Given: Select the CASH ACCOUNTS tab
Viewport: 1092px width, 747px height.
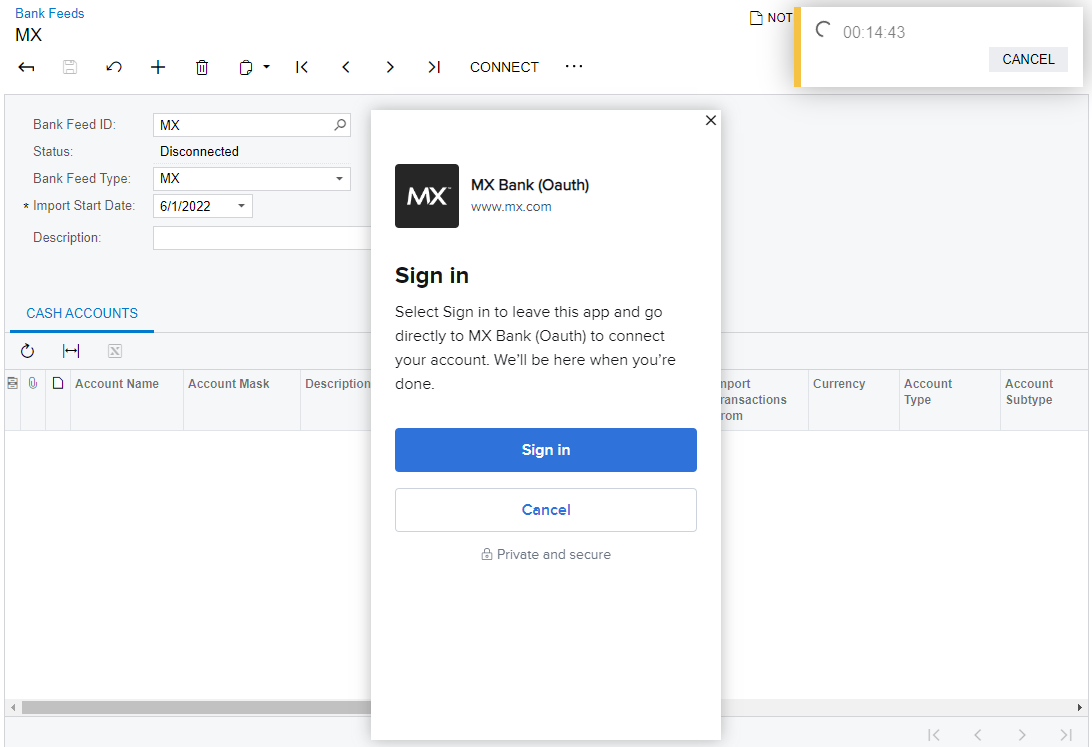Looking at the screenshot, I should click(x=82, y=313).
